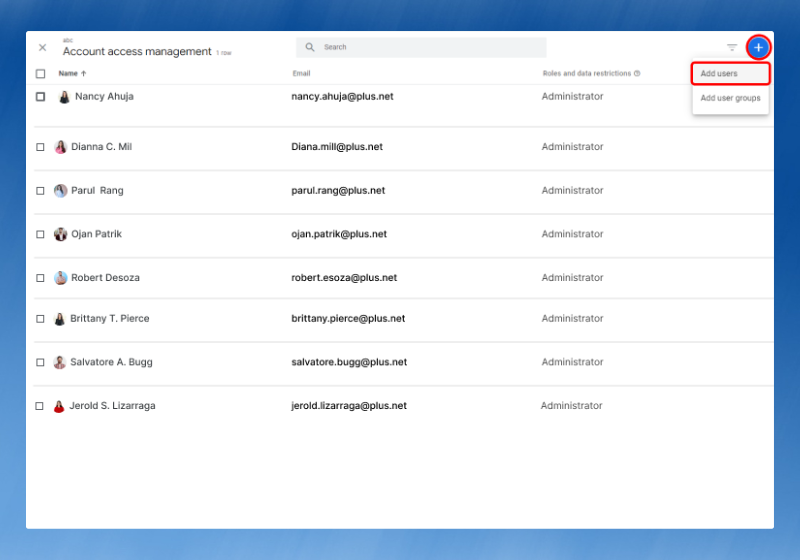Click Robert Desoza's profile picture
Image resolution: width=800 pixels, height=560 pixels.
(60, 278)
